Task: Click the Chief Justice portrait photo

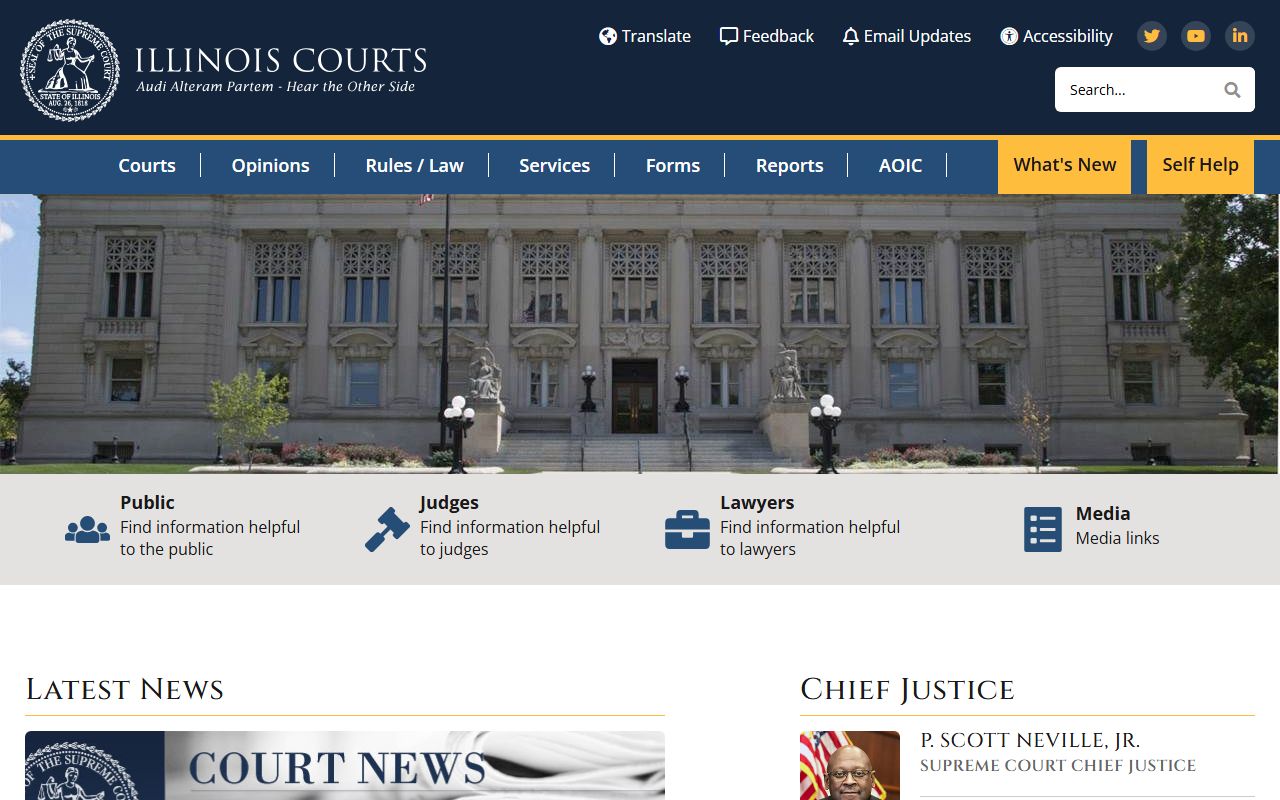Action: point(850,766)
